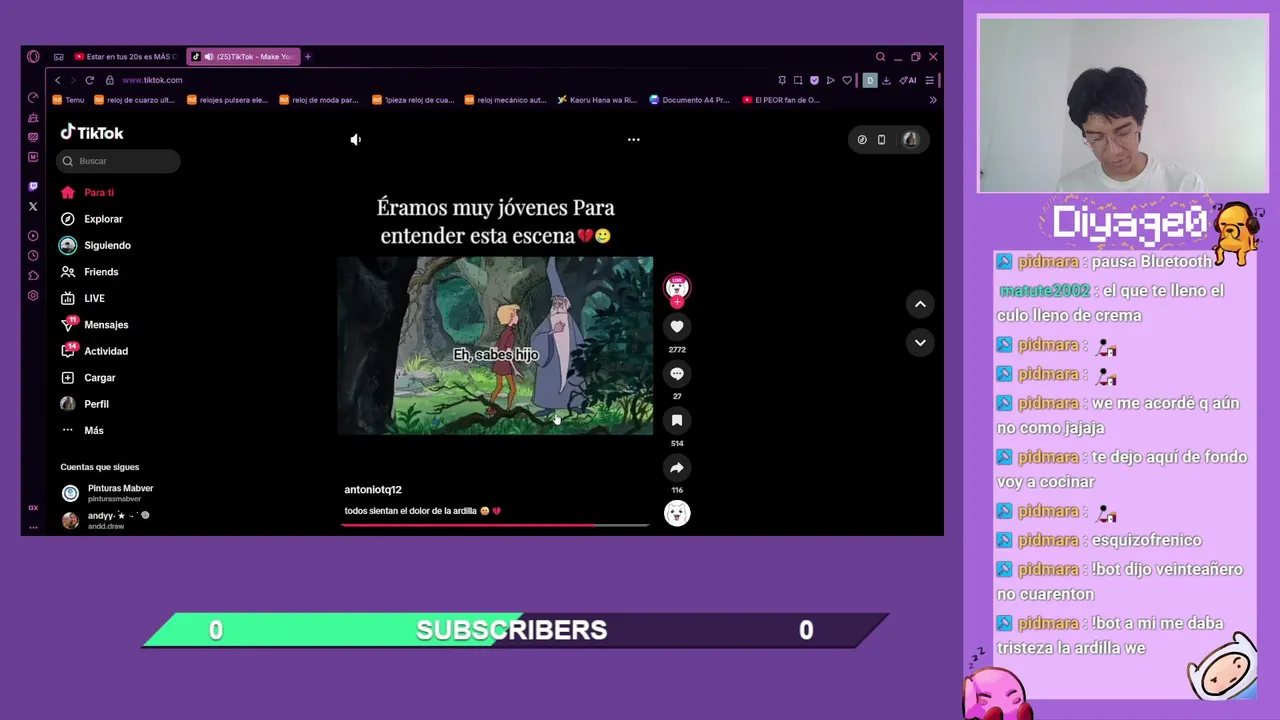This screenshot has height=720, width=1280.
Task: Open video comments bubble icon
Action: point(677,374)
